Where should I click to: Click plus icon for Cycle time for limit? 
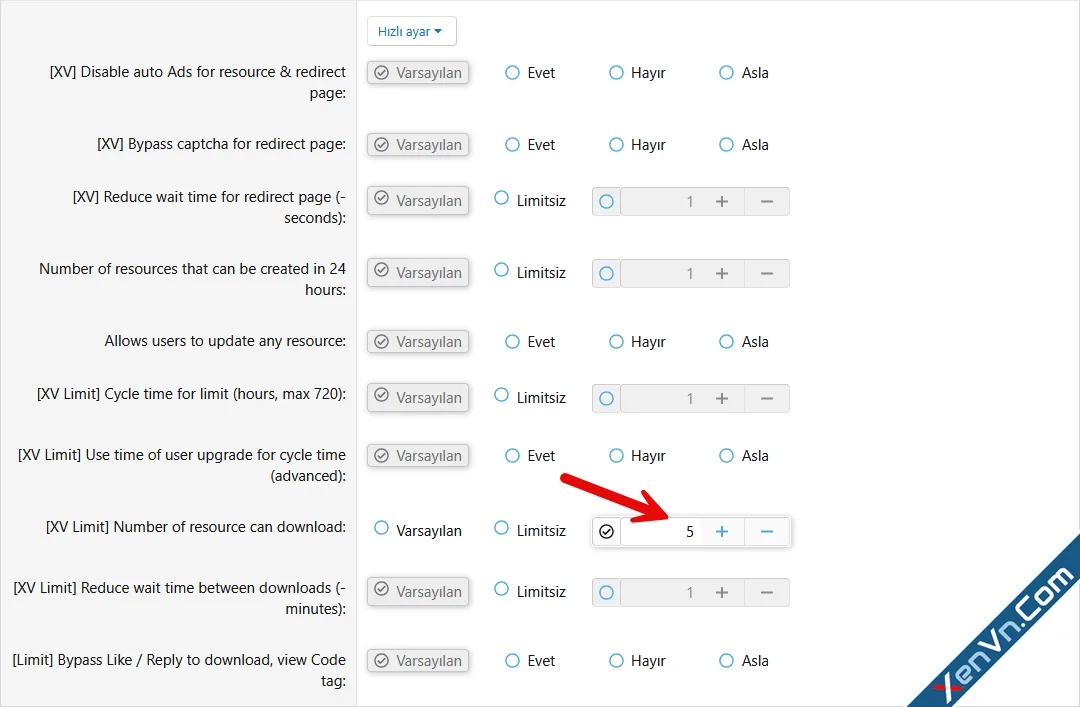(722, 399)
